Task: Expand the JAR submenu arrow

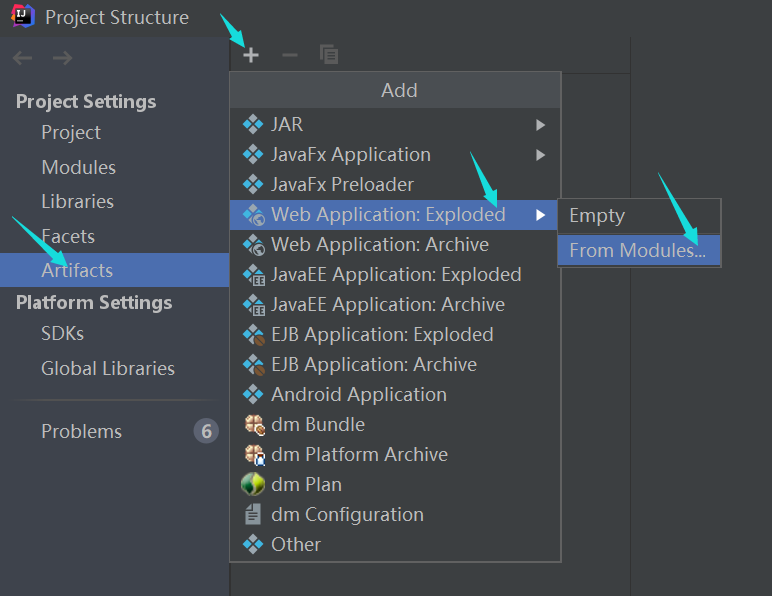Action: [541, 125]
